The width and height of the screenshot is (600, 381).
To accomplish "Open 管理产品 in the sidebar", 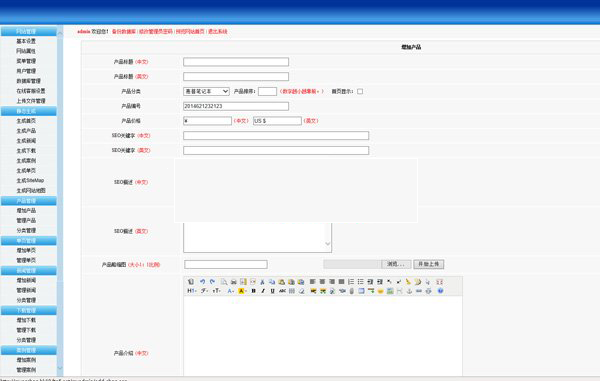I will (x=26, y=220).
